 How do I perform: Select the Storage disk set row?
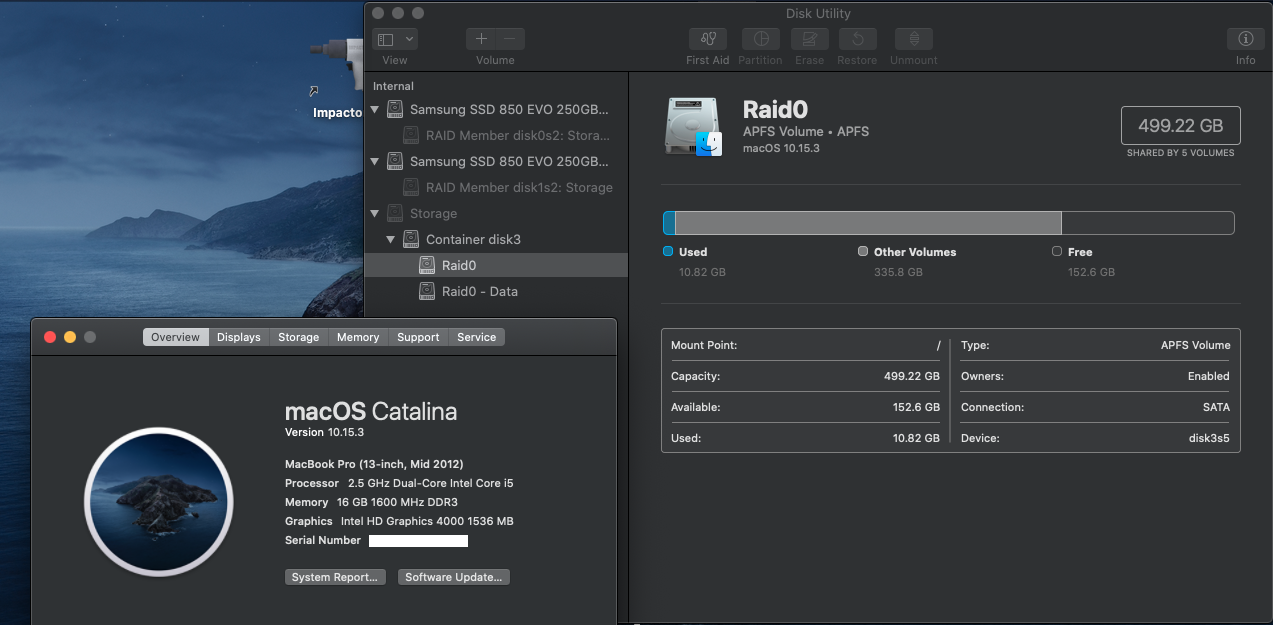[x=496, y=214]
